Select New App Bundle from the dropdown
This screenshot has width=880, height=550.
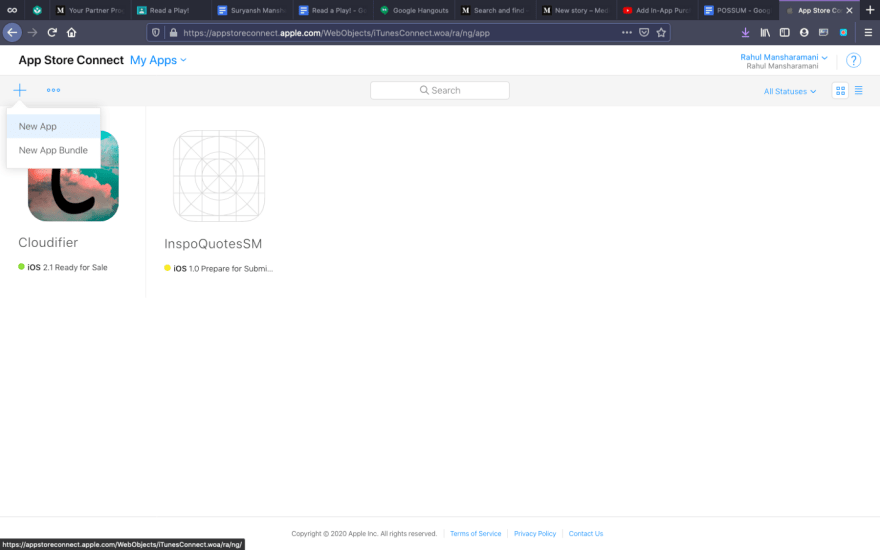click(53, 150)
